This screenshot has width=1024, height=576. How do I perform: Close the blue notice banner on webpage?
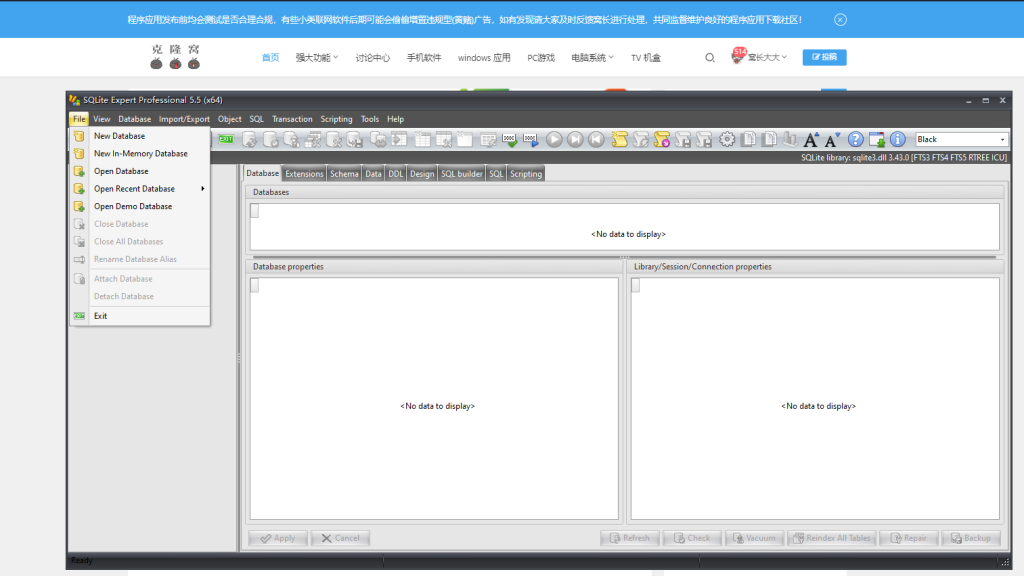click(x=840, y=20)
